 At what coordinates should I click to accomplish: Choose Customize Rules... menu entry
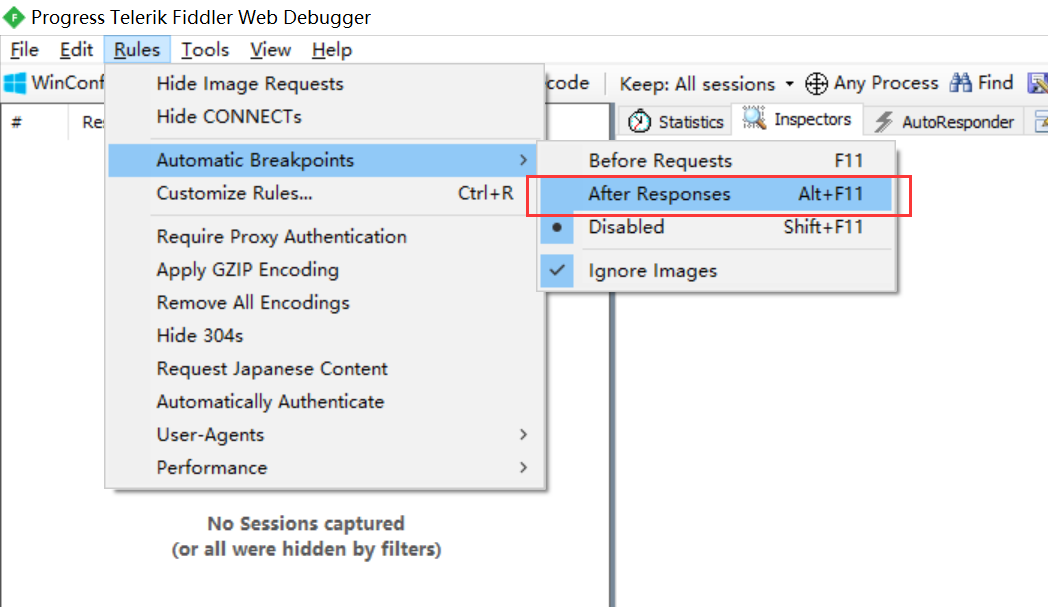tap(325, 193)
